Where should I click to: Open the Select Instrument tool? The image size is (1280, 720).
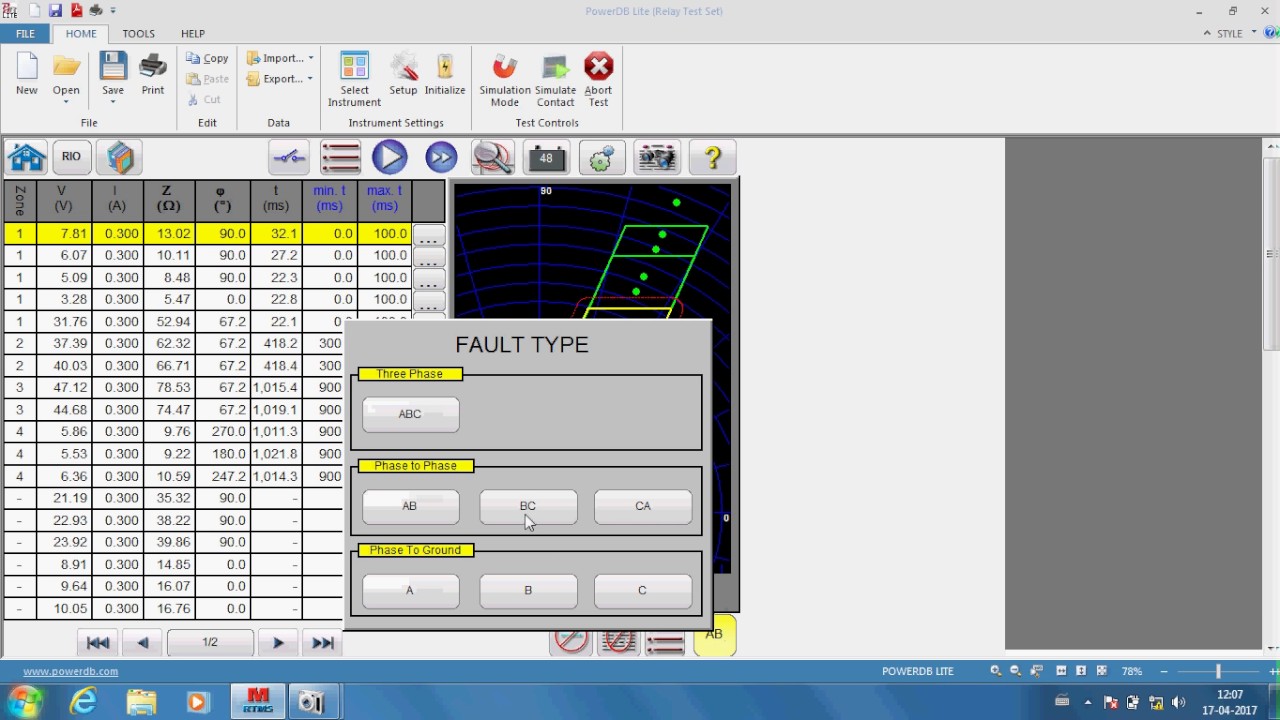point(354,80)
